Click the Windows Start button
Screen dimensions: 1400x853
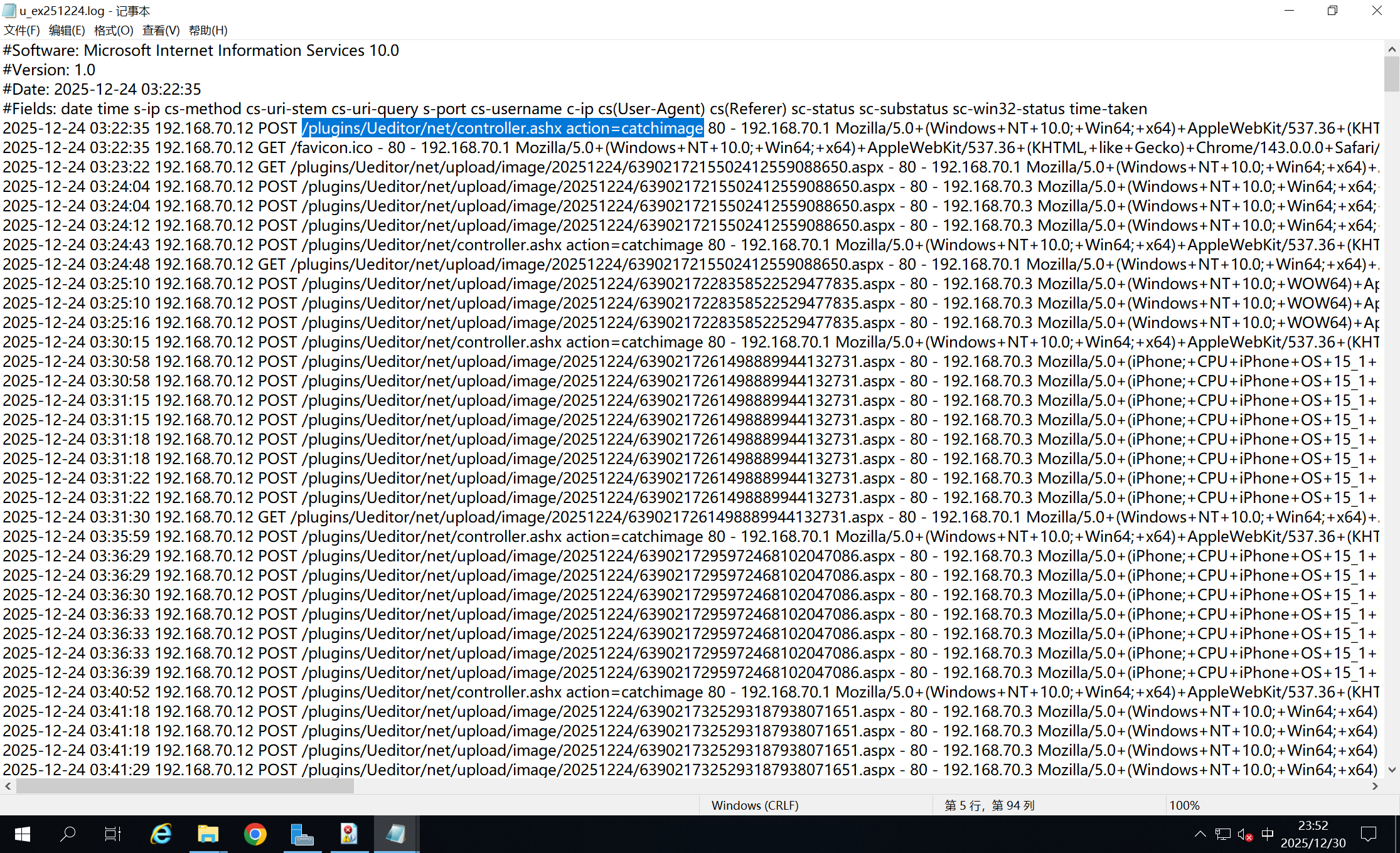22,834
